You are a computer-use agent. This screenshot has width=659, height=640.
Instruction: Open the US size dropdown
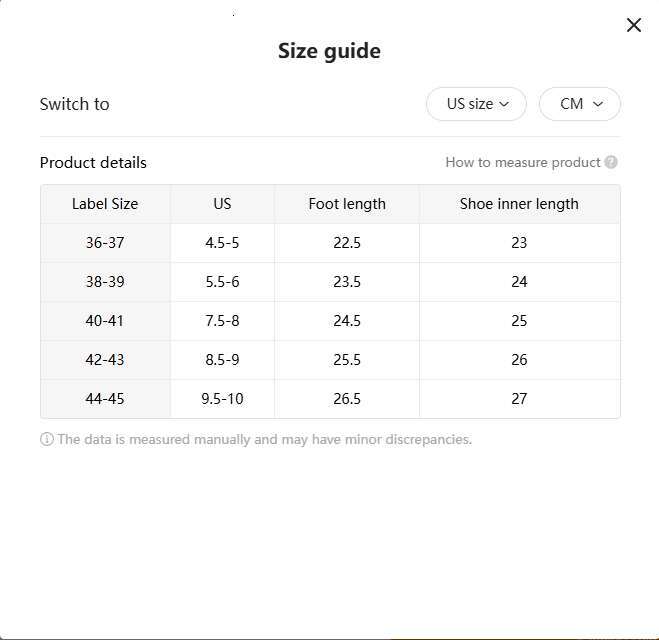[476, 104]
